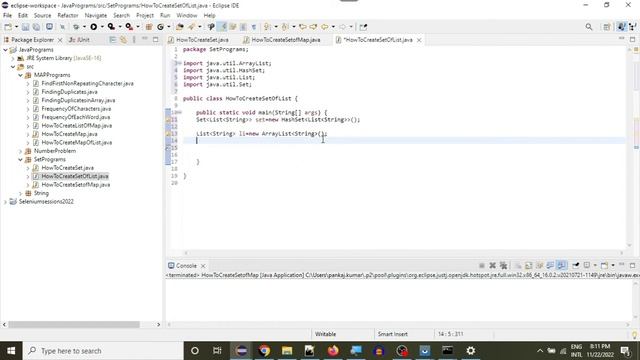This screenshot has width=640, height=360.
Task: Toggle Show Whitespace Characters button
Action: pos(253,27)
